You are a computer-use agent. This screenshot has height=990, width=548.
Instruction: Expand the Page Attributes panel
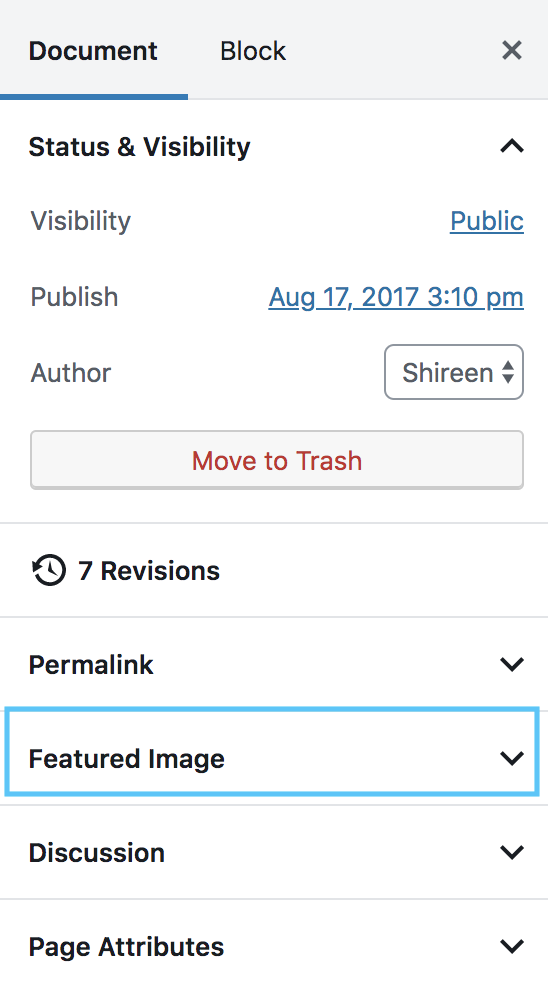point(274,946)
